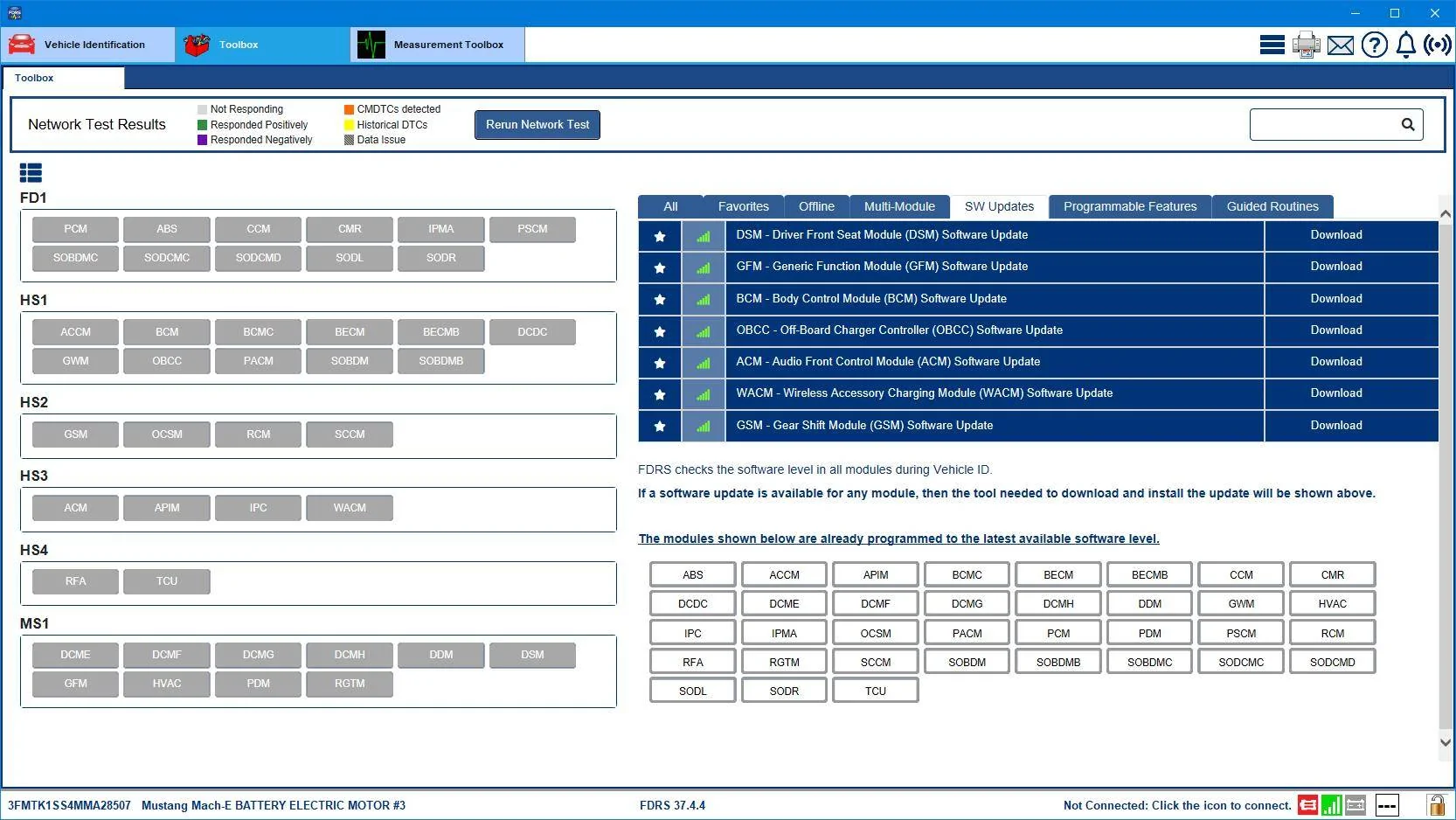Click the 'Responded Negatively' legend entry
This screenshot has height=820, width=1456.
tap(255, 140)
